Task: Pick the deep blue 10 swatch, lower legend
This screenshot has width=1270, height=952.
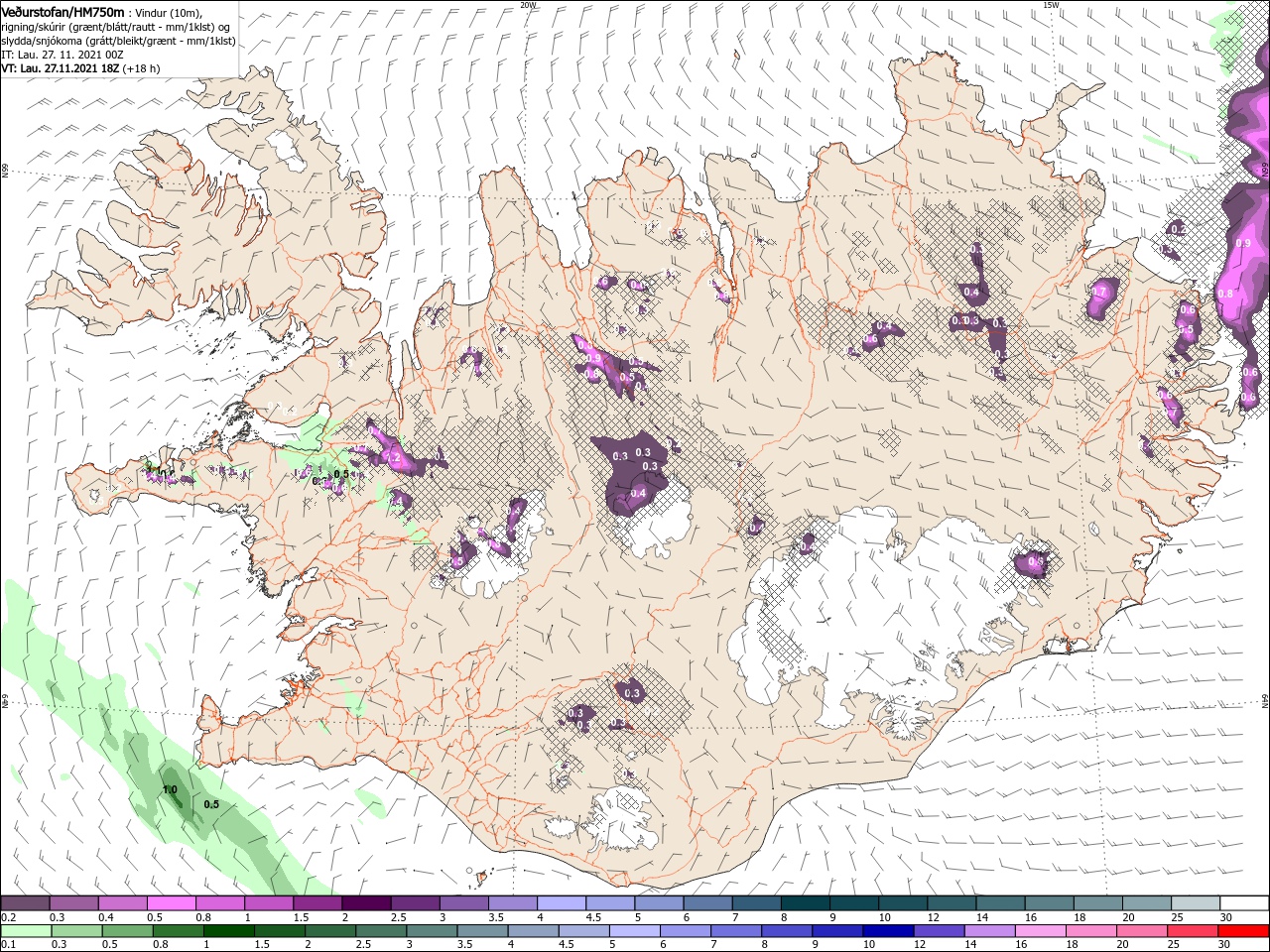Action: point(888,931)
